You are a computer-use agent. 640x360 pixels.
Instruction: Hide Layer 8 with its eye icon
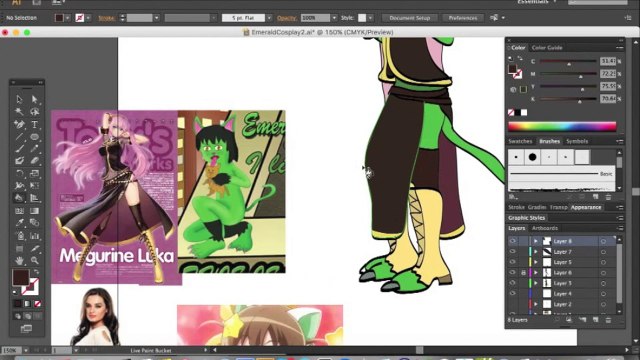coord(513,241)
